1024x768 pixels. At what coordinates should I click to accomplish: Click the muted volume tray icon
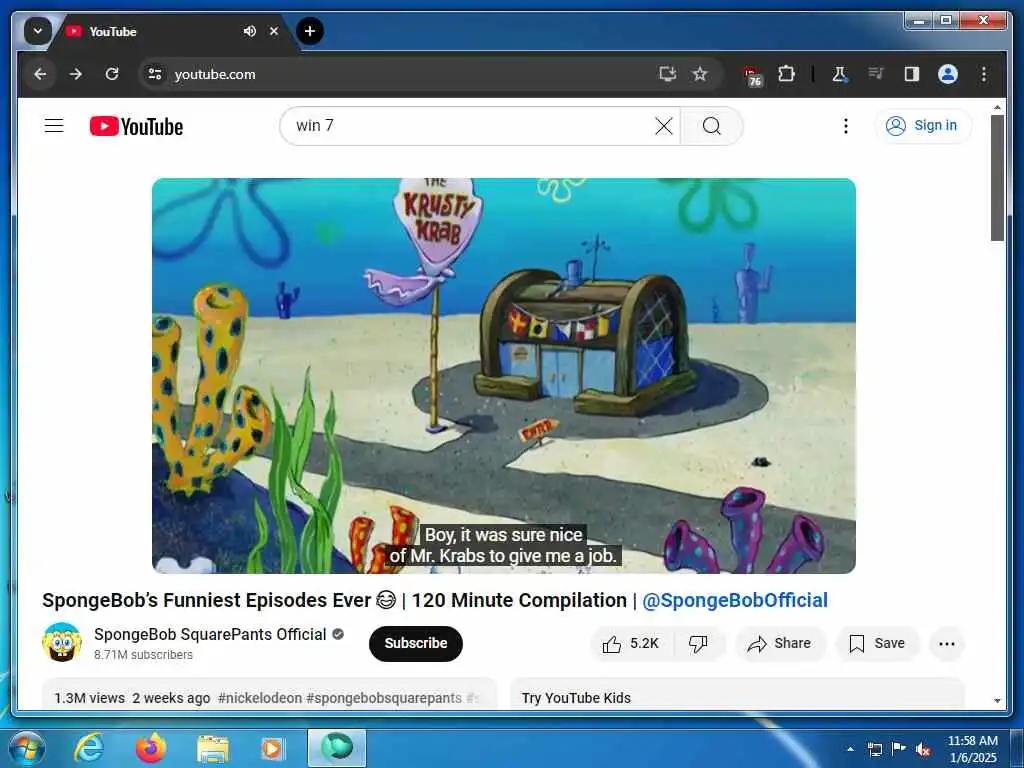923,749
